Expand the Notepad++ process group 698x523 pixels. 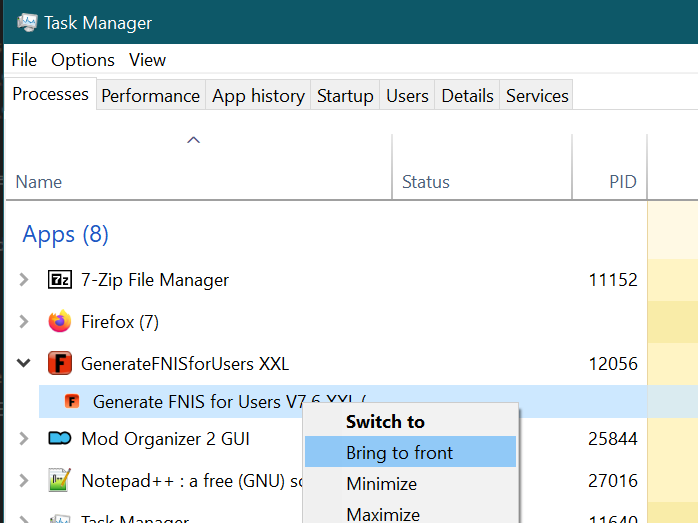(24, 480)
